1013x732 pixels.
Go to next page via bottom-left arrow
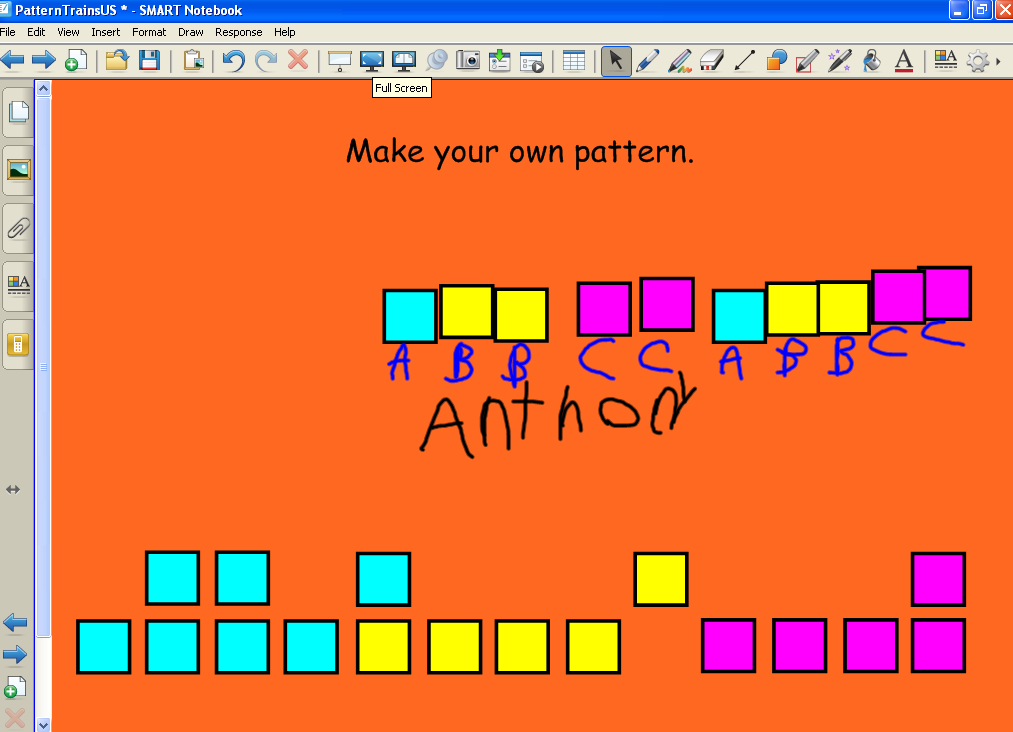(15, 654)
